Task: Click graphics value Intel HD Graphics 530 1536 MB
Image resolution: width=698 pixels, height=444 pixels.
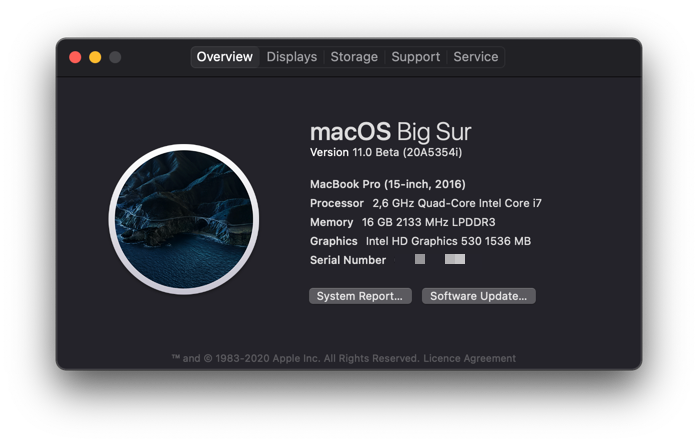Action: [x=448, y=241]
